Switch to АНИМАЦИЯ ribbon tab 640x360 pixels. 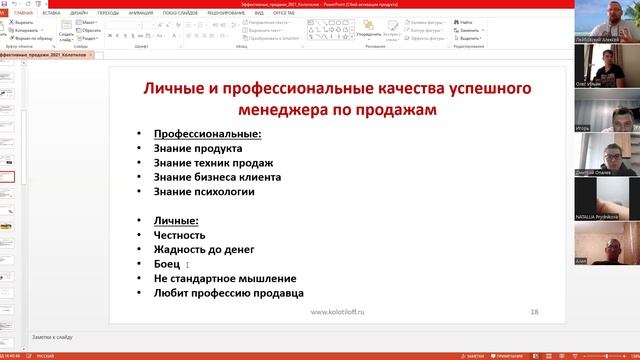(141, 13)
